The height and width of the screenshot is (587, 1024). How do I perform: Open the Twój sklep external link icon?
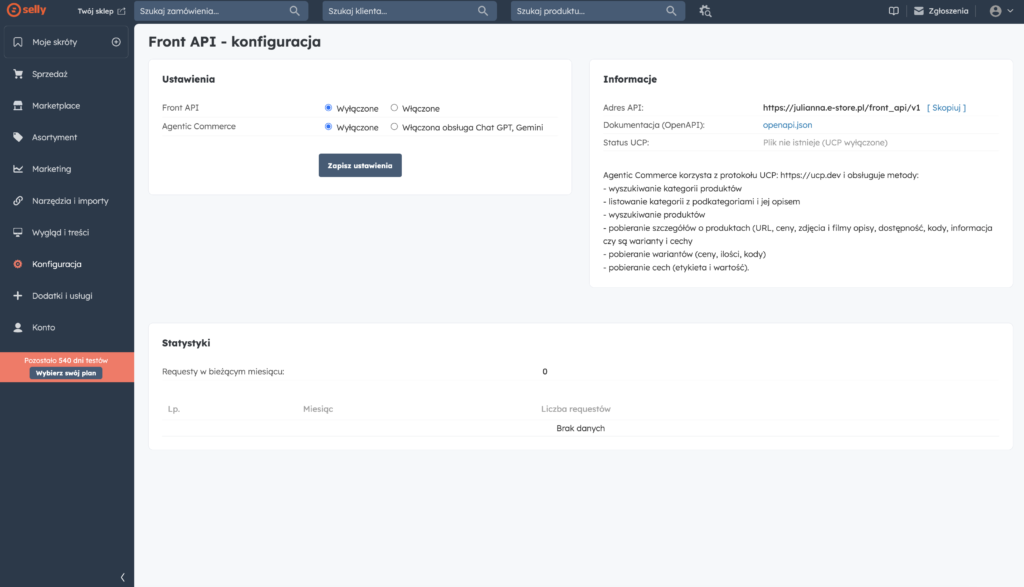[121, 11]
